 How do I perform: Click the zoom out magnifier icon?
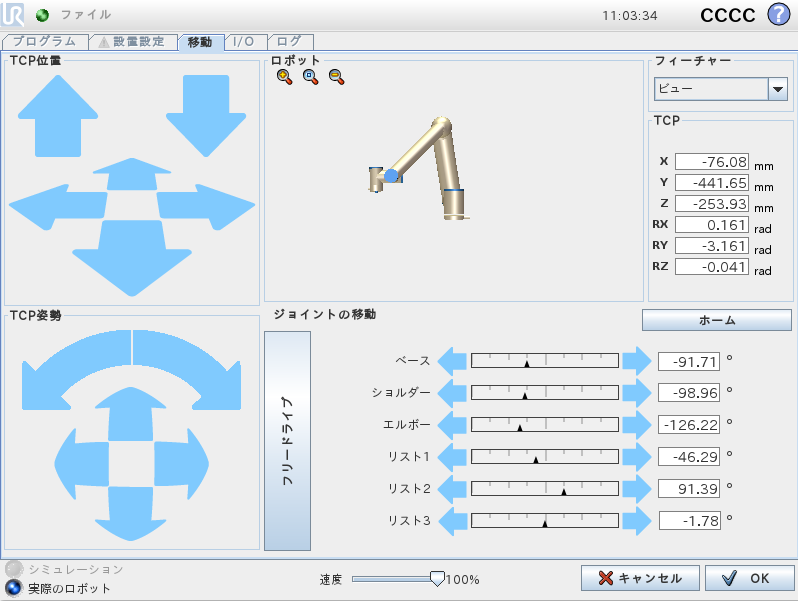[x=336, y=77]
